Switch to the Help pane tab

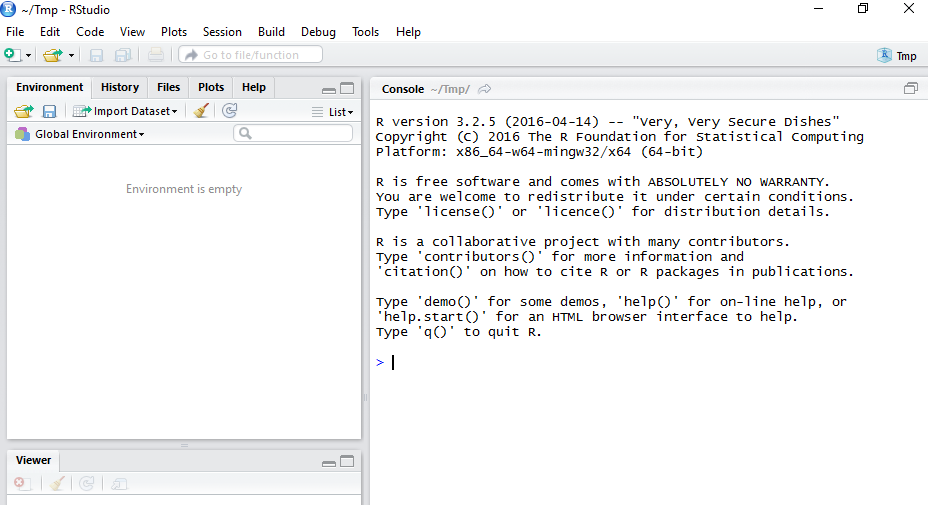click(x=253, y=87)
